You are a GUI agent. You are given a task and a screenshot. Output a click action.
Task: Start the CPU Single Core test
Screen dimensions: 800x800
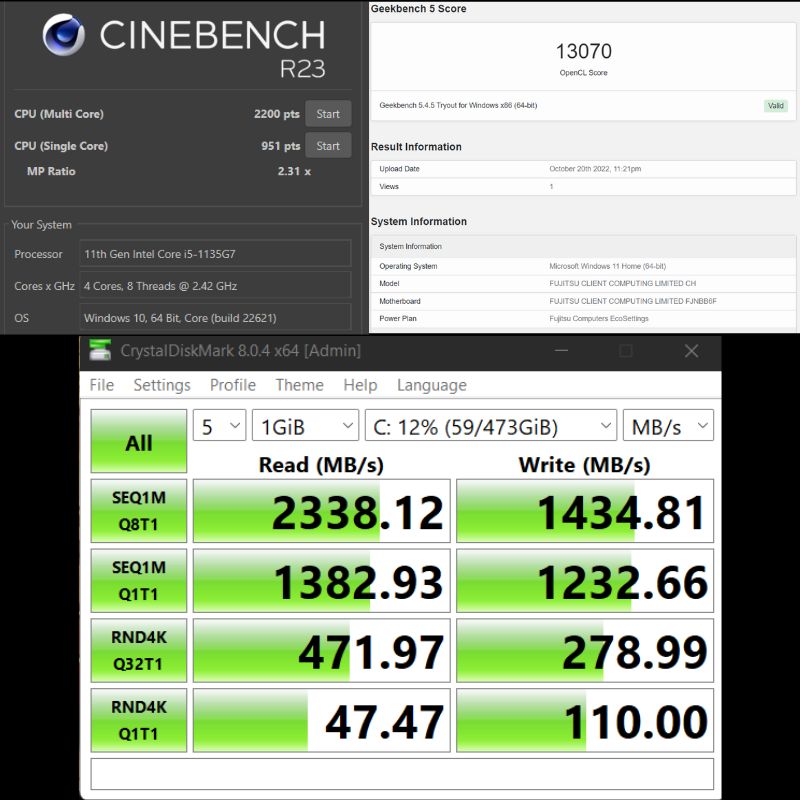(328, 146)
